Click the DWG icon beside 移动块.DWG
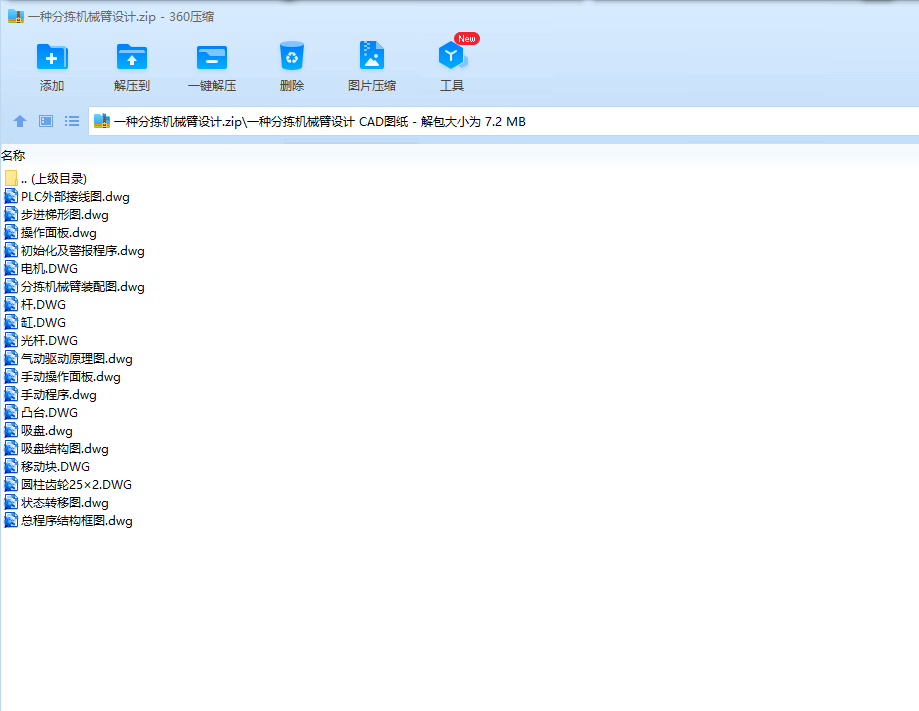This screenshot has width=919, height=711. (11, 467)
